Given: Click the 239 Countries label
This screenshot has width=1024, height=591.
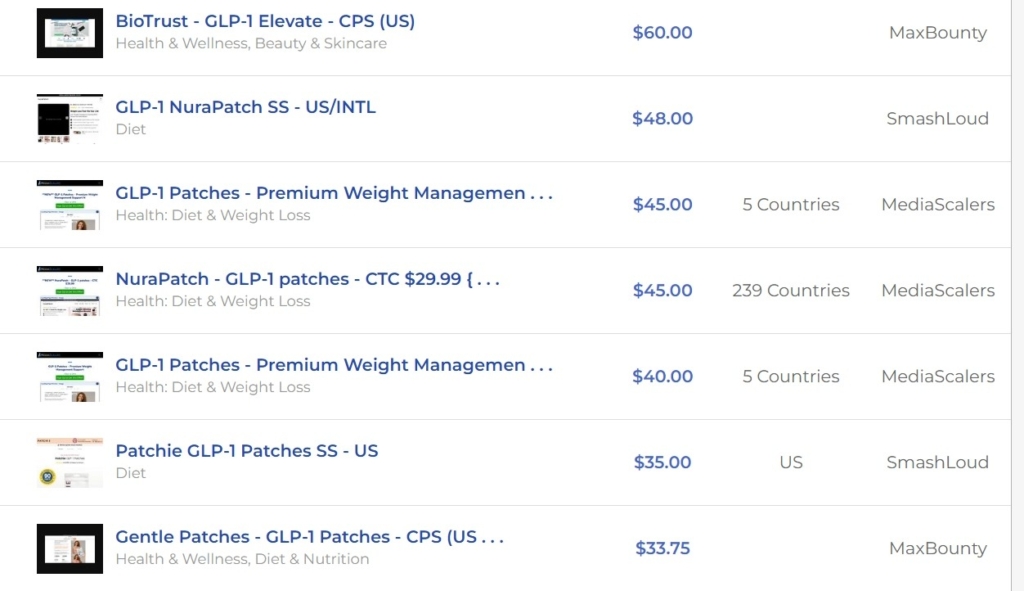Looking at the screenshot, I should point(791,291).
